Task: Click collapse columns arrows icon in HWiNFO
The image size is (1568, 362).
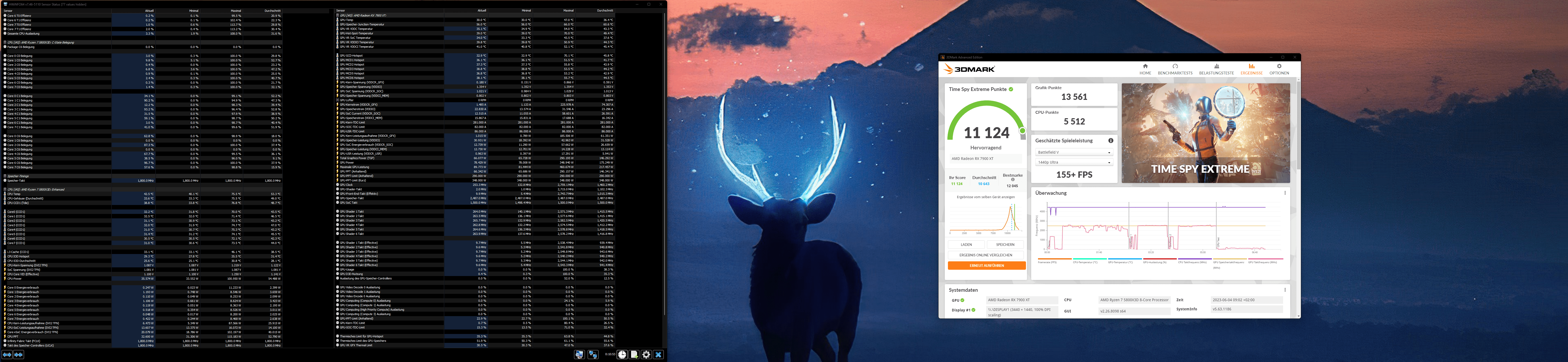Action: (x=18, y=354)
